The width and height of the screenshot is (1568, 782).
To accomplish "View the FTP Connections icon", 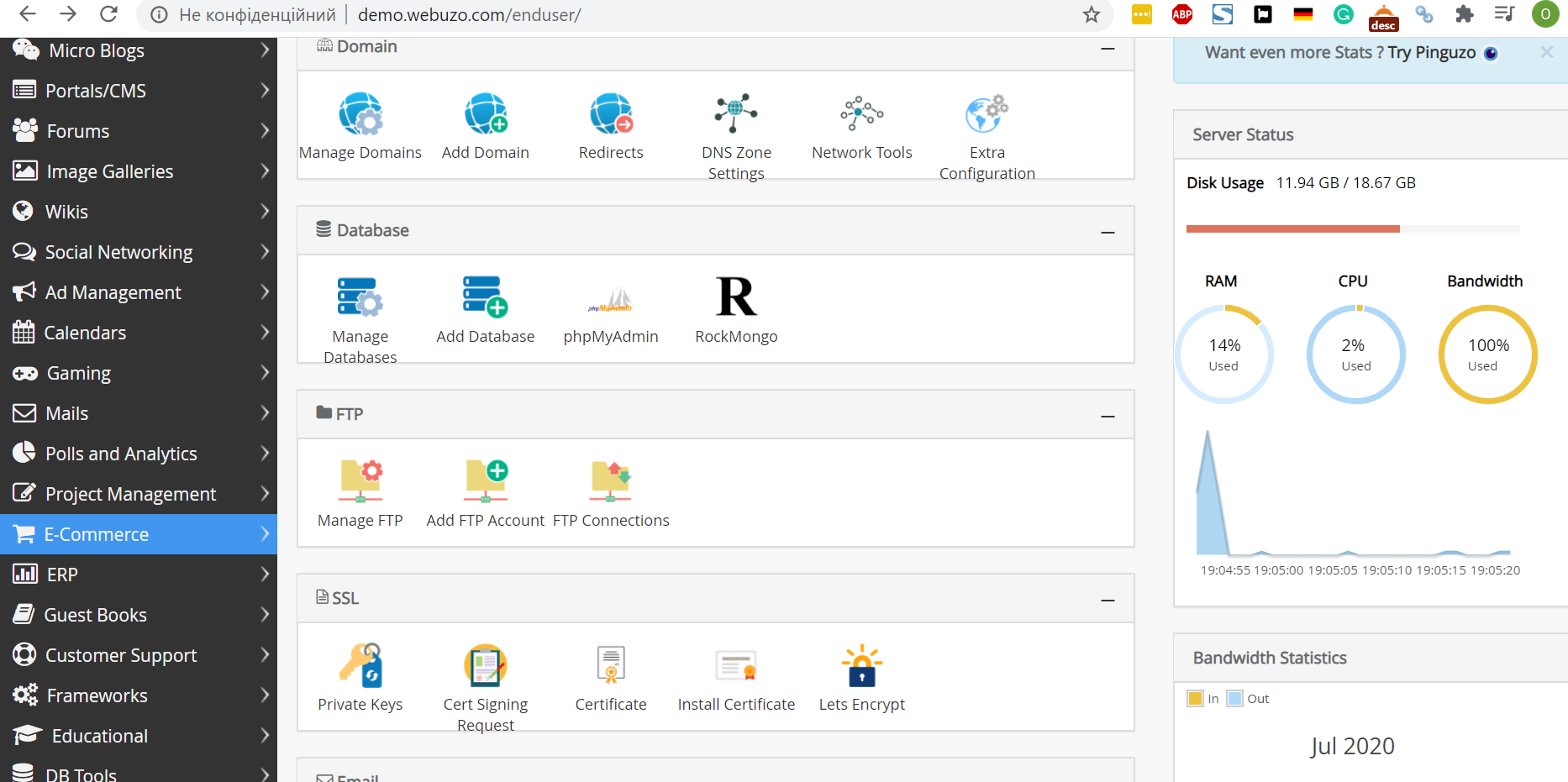I will [x=611, y=481].
